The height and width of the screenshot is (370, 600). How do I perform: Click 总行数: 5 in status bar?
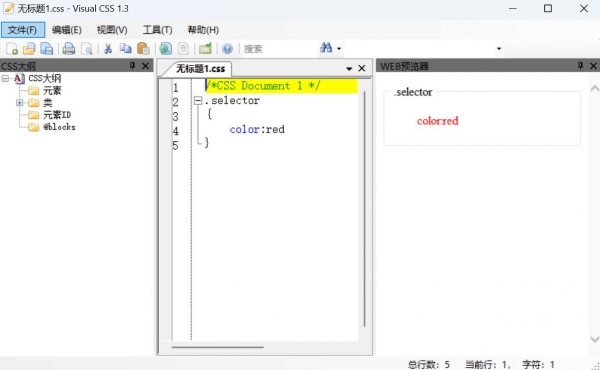tap(429, 364)
